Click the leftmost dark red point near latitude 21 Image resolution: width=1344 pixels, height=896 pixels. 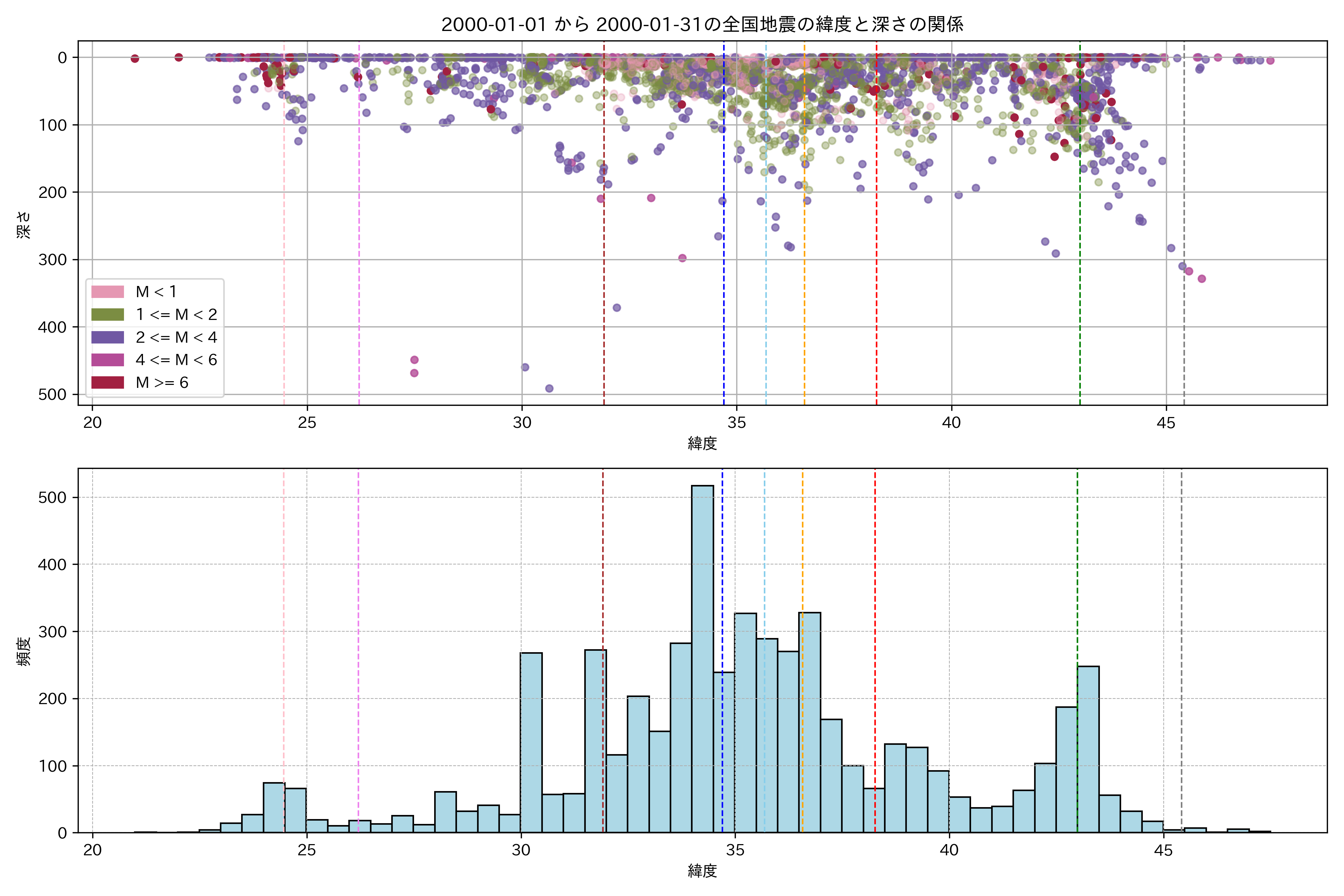point(135,58)
